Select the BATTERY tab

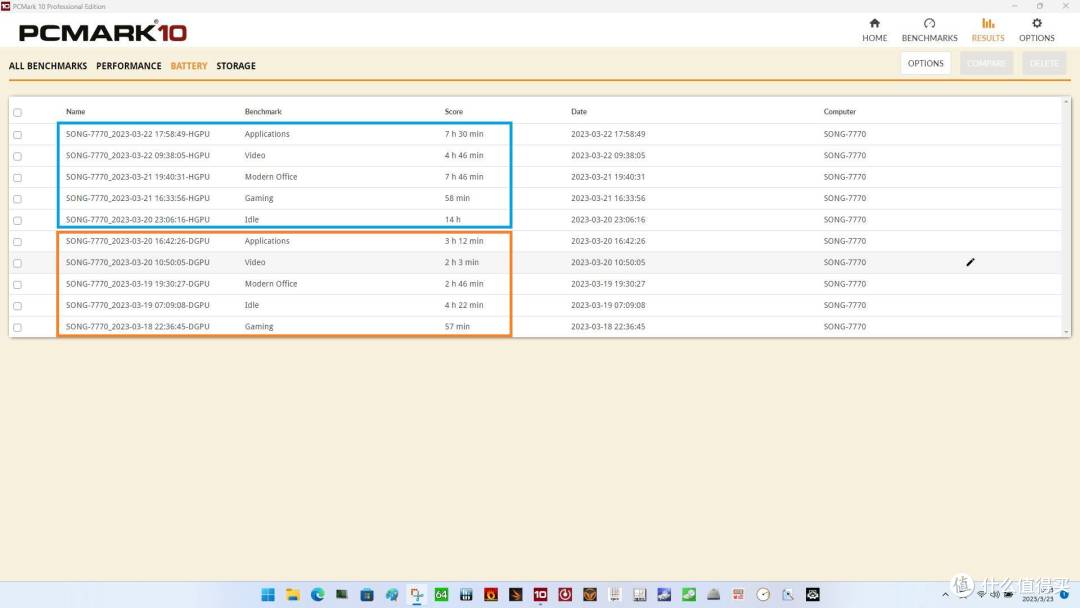(x=189, y=66)
